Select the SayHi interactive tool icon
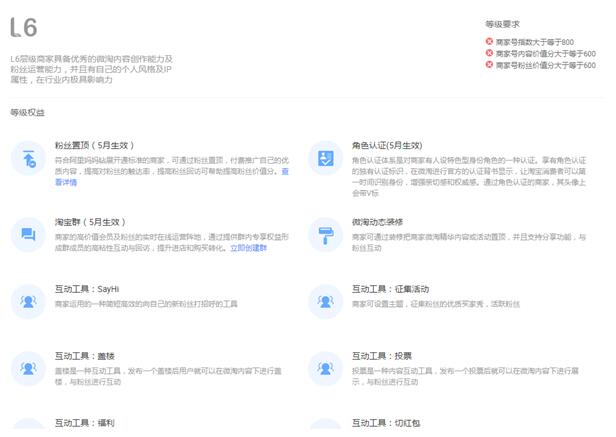This screenshot has width=616, height=437. 28,299
